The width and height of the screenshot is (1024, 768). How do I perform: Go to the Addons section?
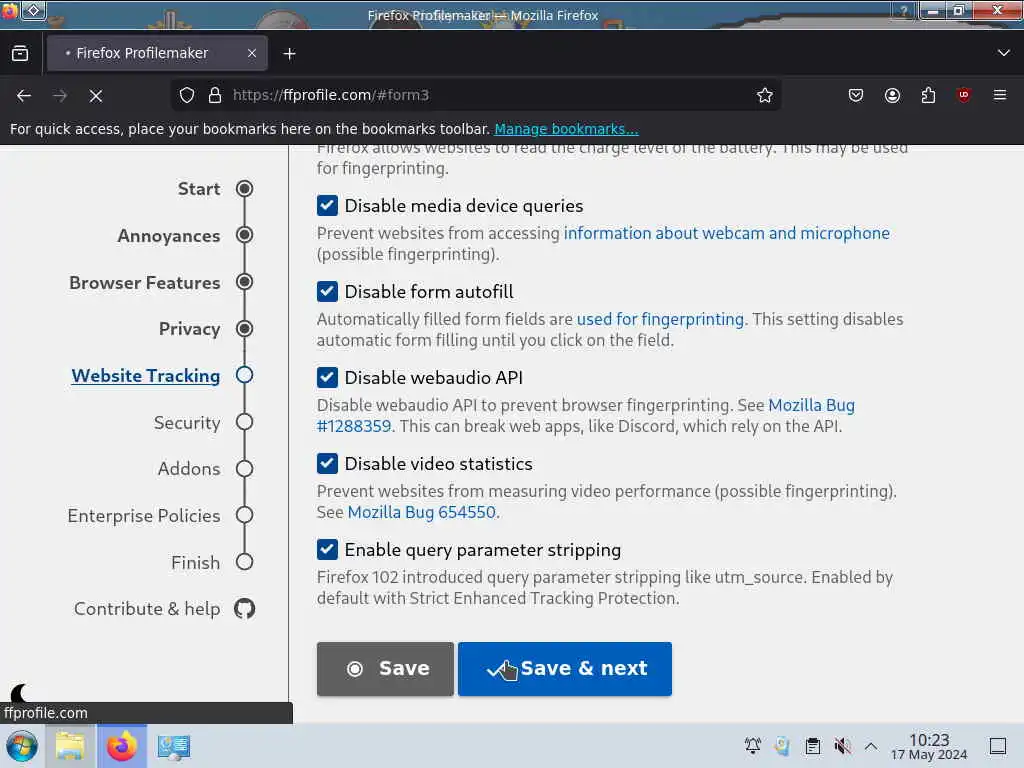189,469
